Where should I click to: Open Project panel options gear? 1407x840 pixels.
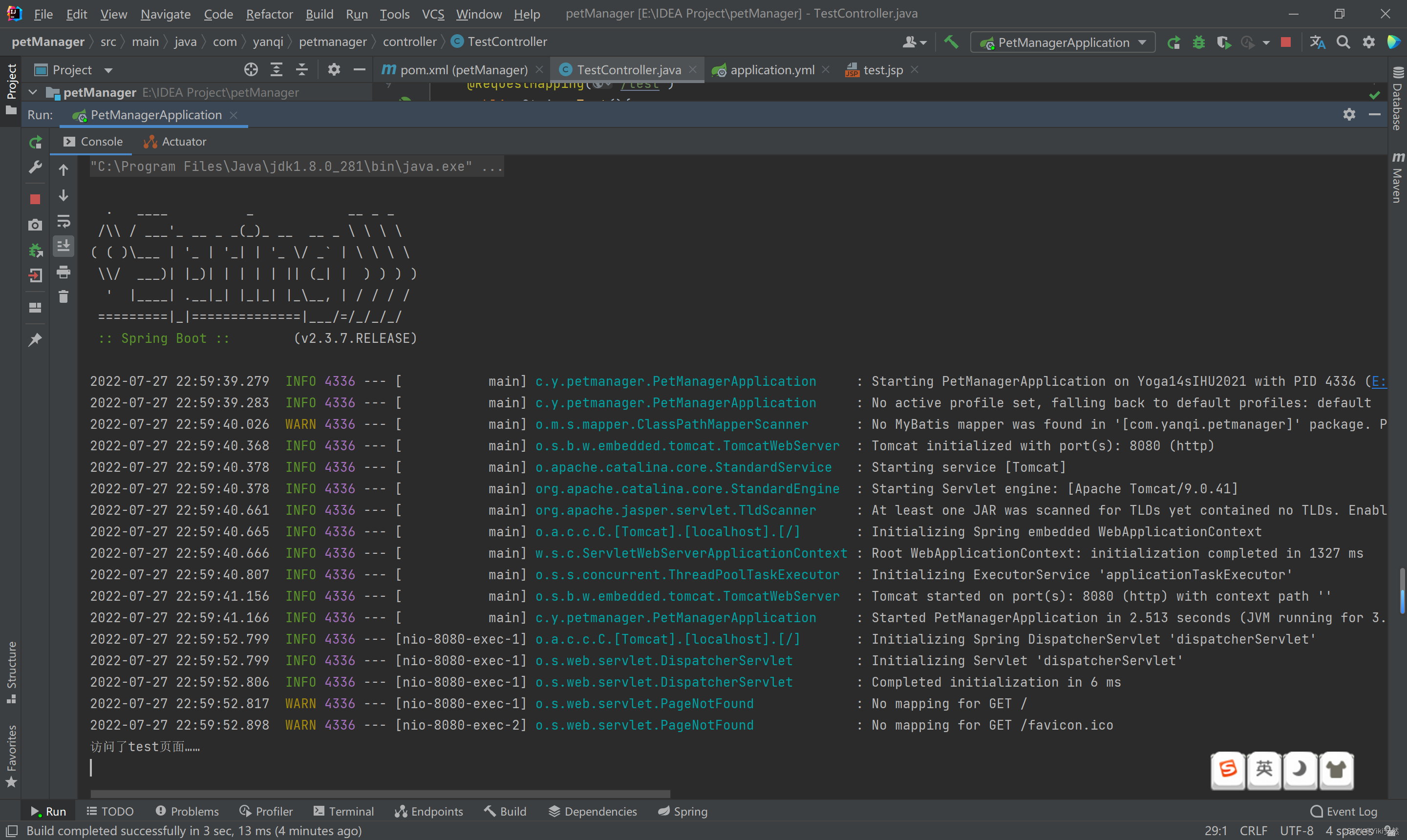point(334,70)
